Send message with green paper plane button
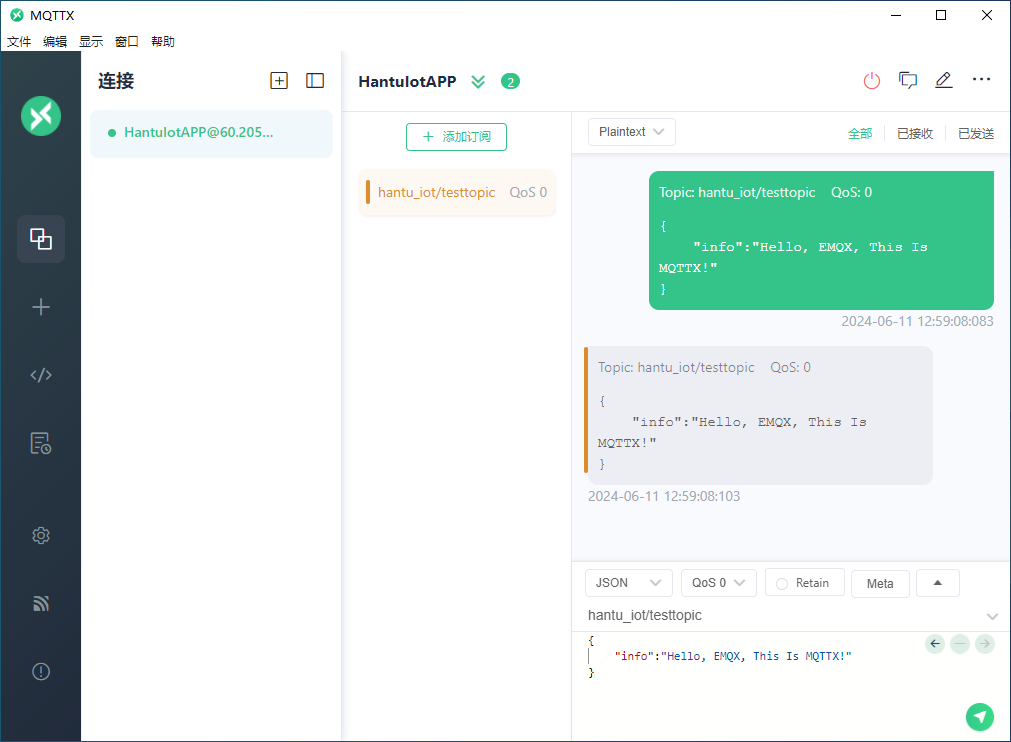The image size is (1011, 742). click(x=979, y=717)
